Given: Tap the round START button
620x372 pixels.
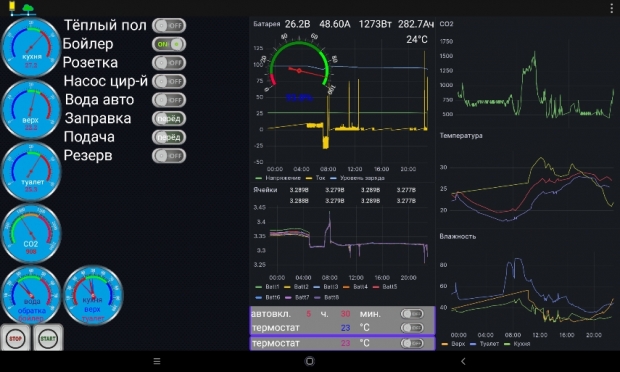Looking at the screenshot, I should tap(48, 338).
